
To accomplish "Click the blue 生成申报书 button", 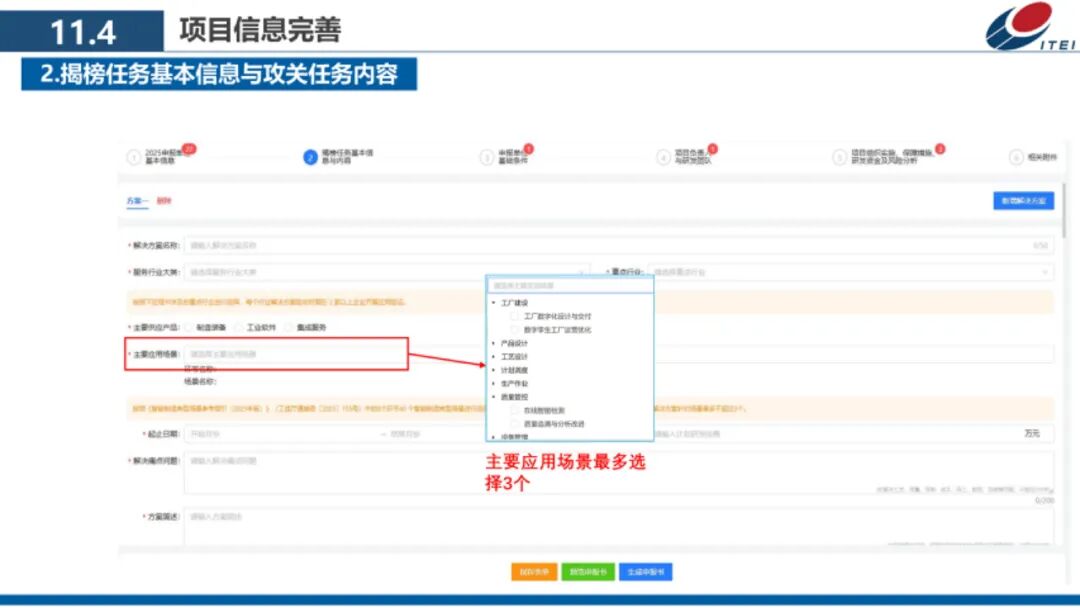I will tap(645, 572).
